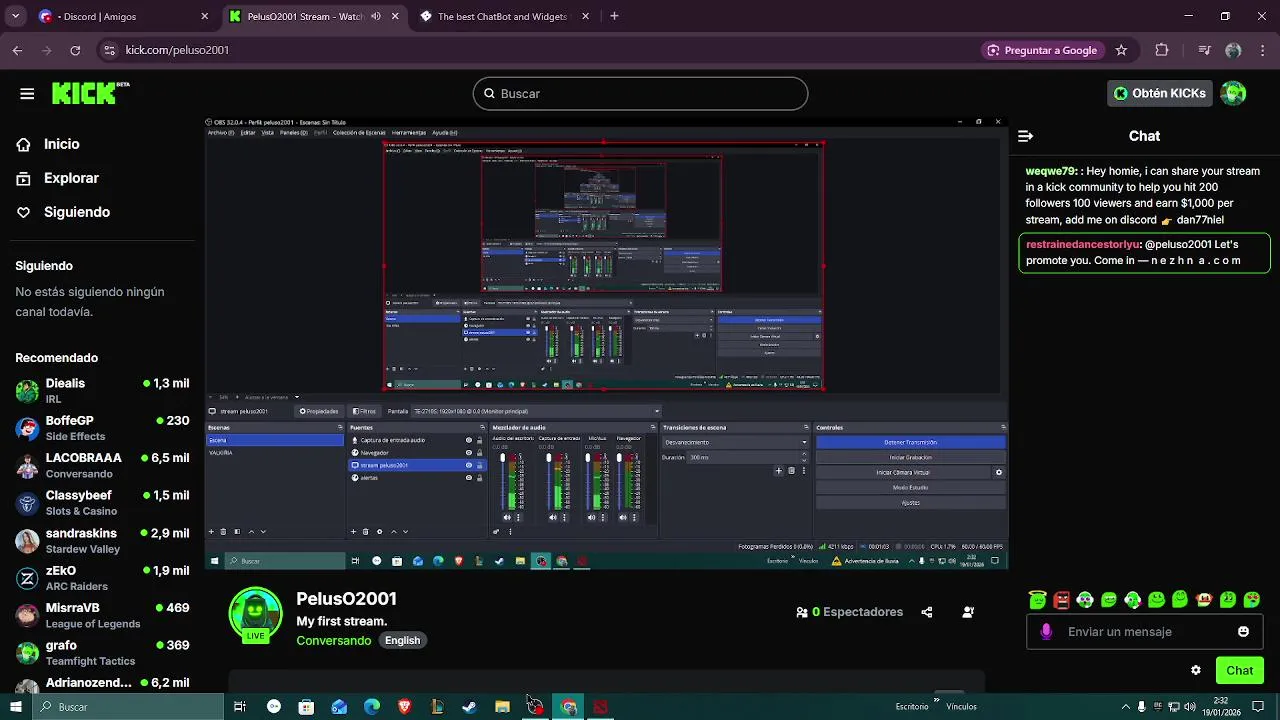Open the emoji picker in message box
The width and height of the screenshot is (1280, 720).
point(1243,632)
